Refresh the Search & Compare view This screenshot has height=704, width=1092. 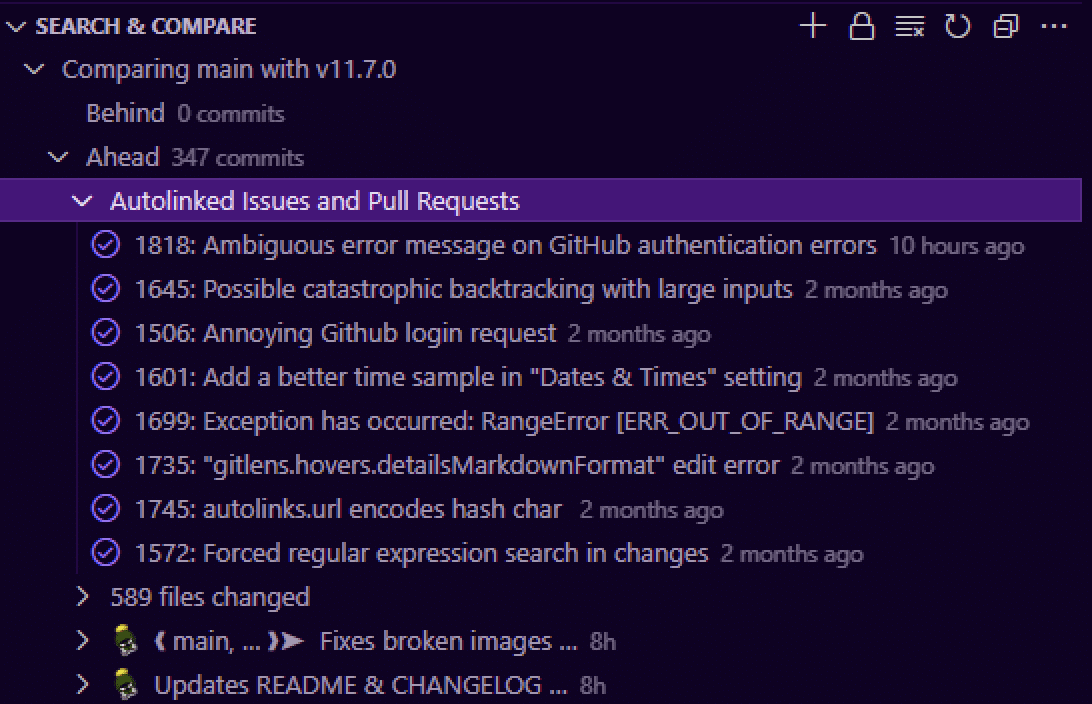(958, 26)
